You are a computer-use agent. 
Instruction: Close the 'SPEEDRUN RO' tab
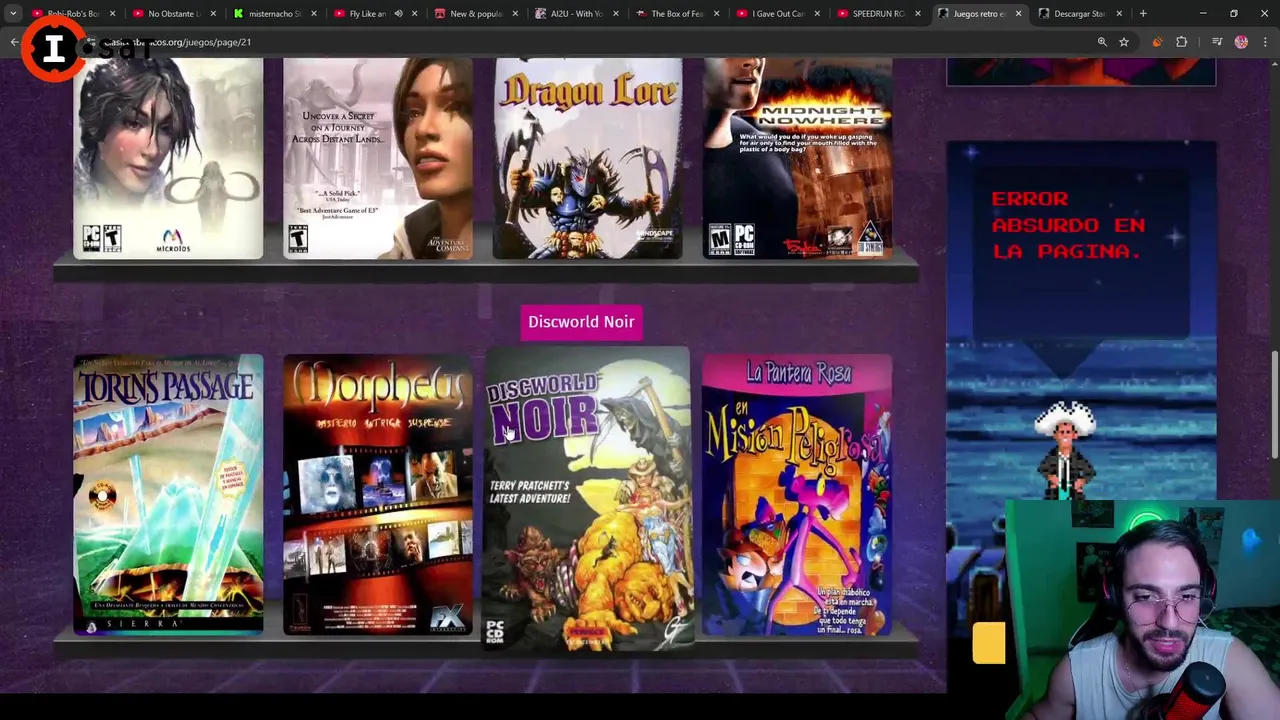coord(918,14)
